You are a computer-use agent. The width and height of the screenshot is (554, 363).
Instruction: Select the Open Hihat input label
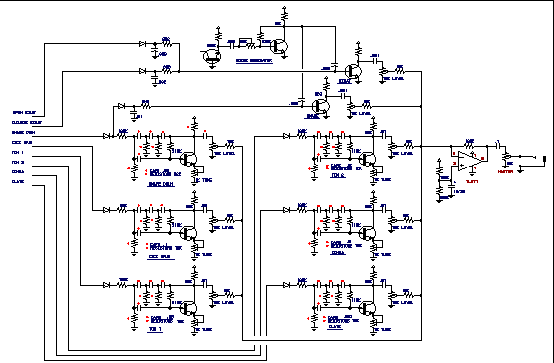click(x=24, y=113)
